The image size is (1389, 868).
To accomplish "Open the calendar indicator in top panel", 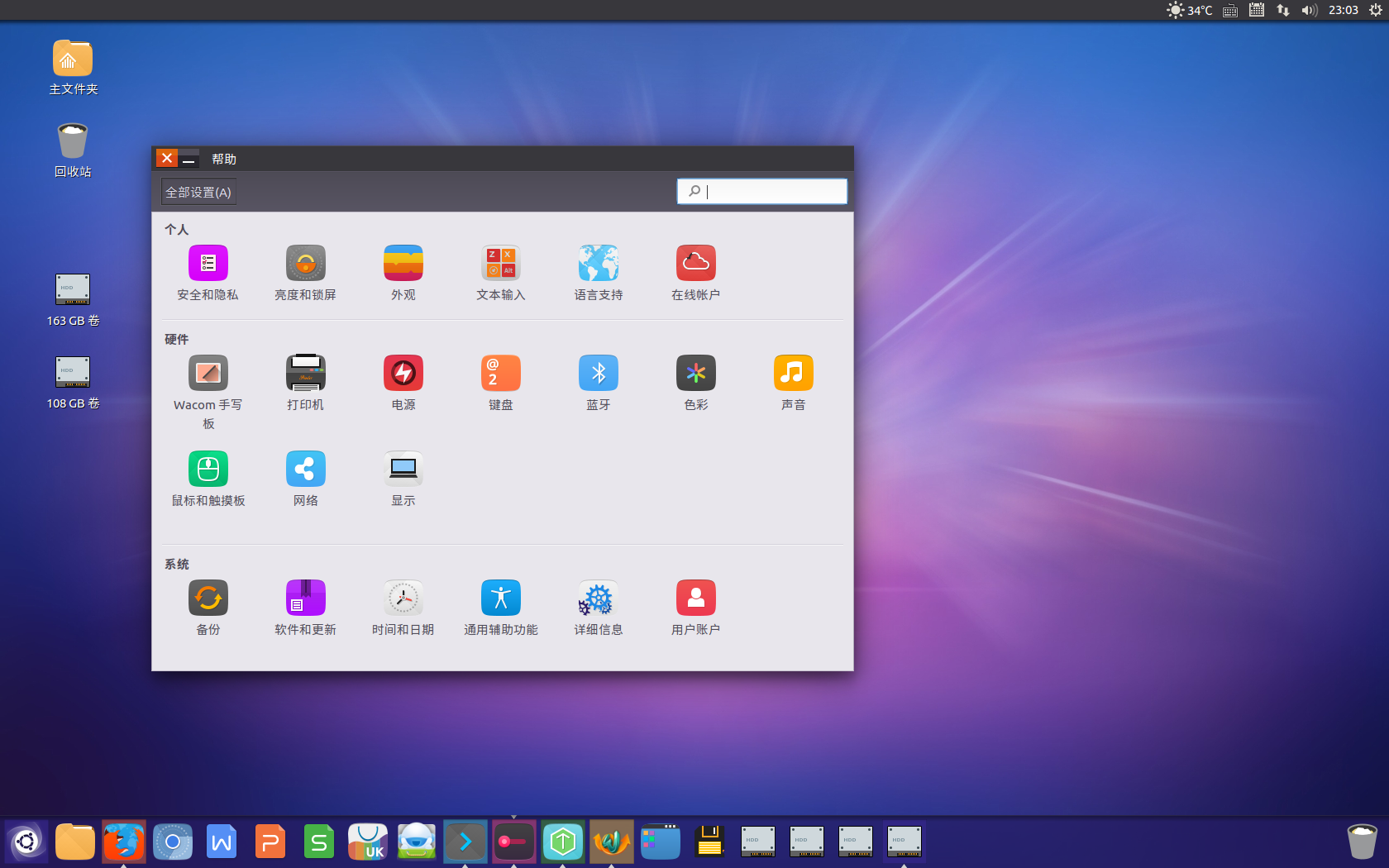I will click(1257, 10).
